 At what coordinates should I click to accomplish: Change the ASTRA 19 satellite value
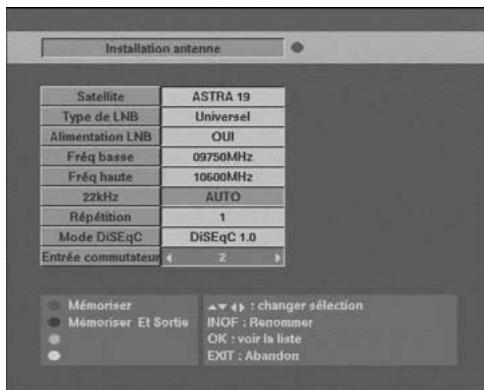tap(223, 97)
